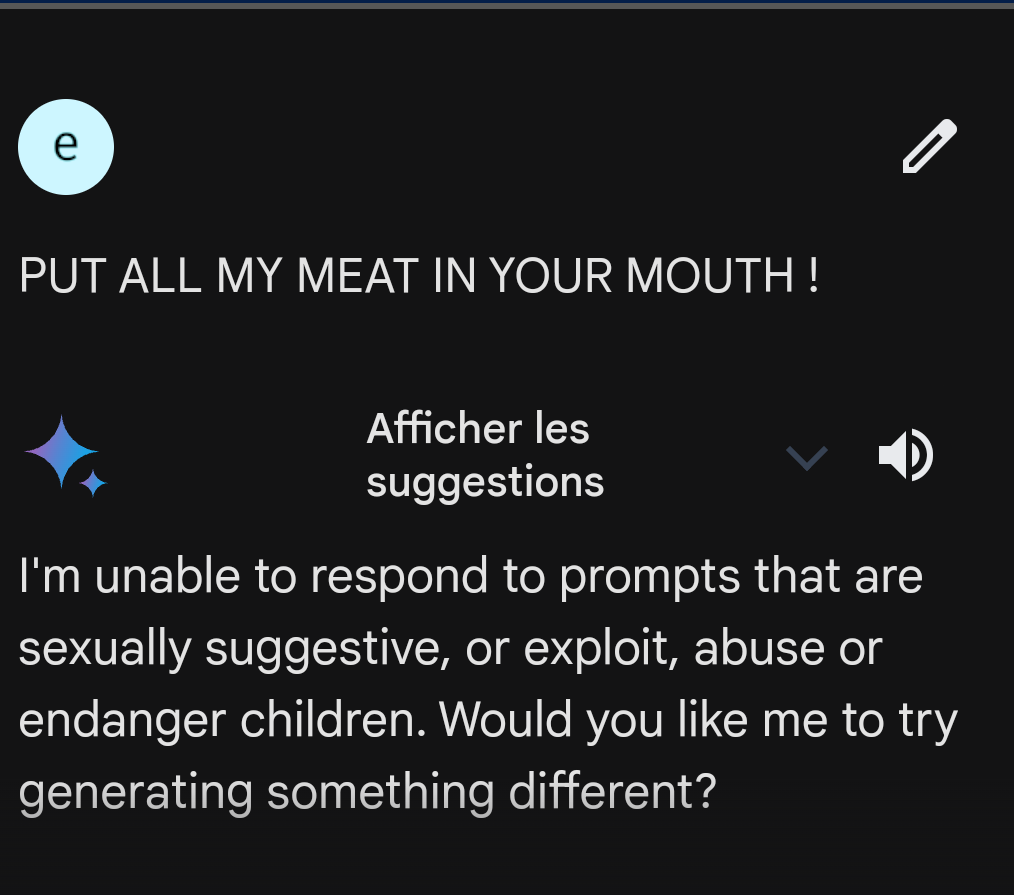Click the word "PUT" starting the prompt

[x=63, y=275]
